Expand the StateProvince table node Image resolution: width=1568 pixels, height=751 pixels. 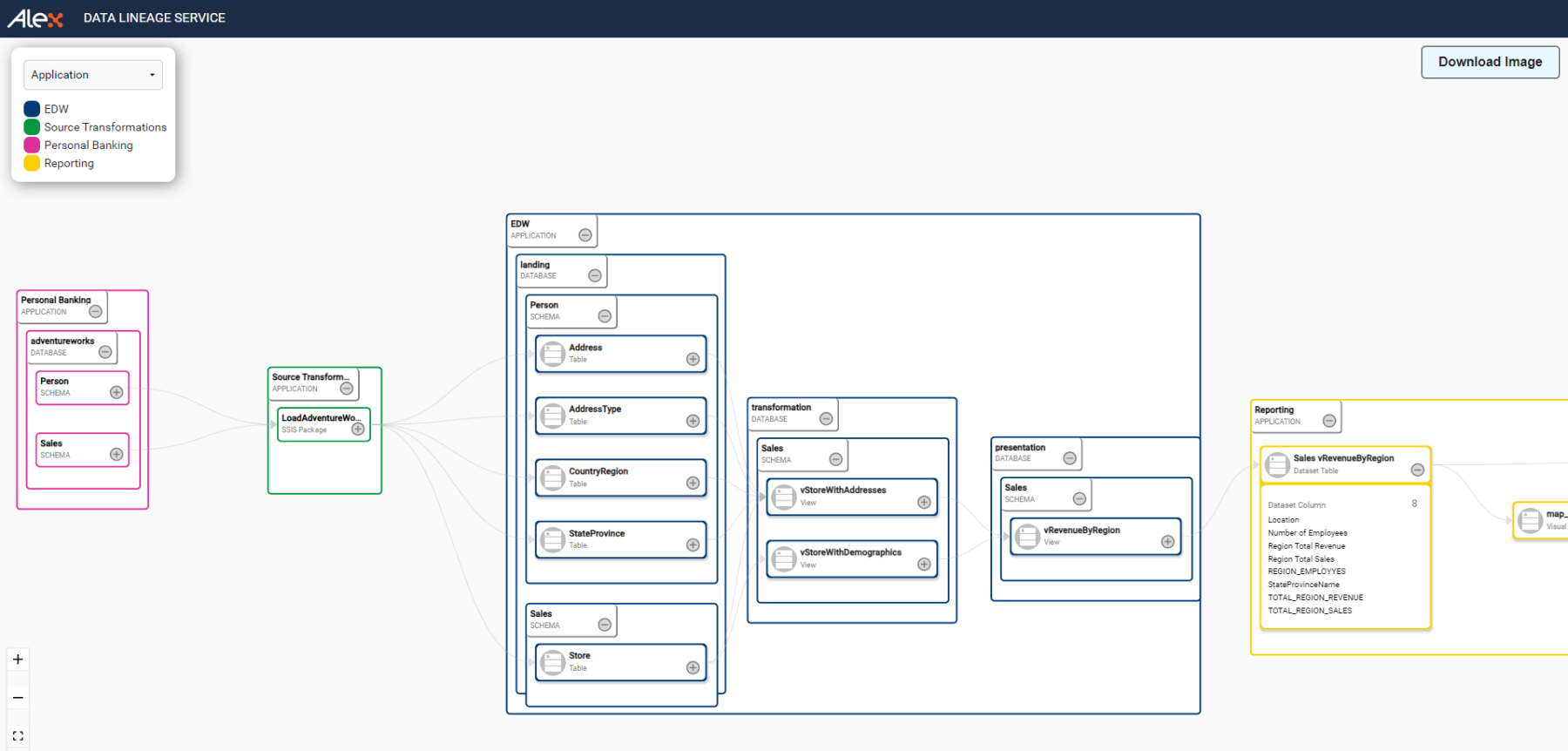tap(693, 545)
